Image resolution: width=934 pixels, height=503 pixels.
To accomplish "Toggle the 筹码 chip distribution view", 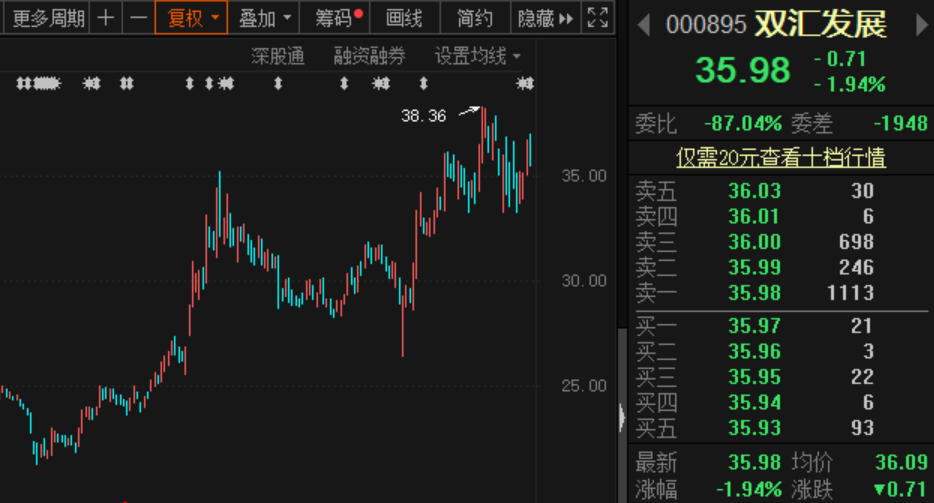I will click(x=339, y=17).
